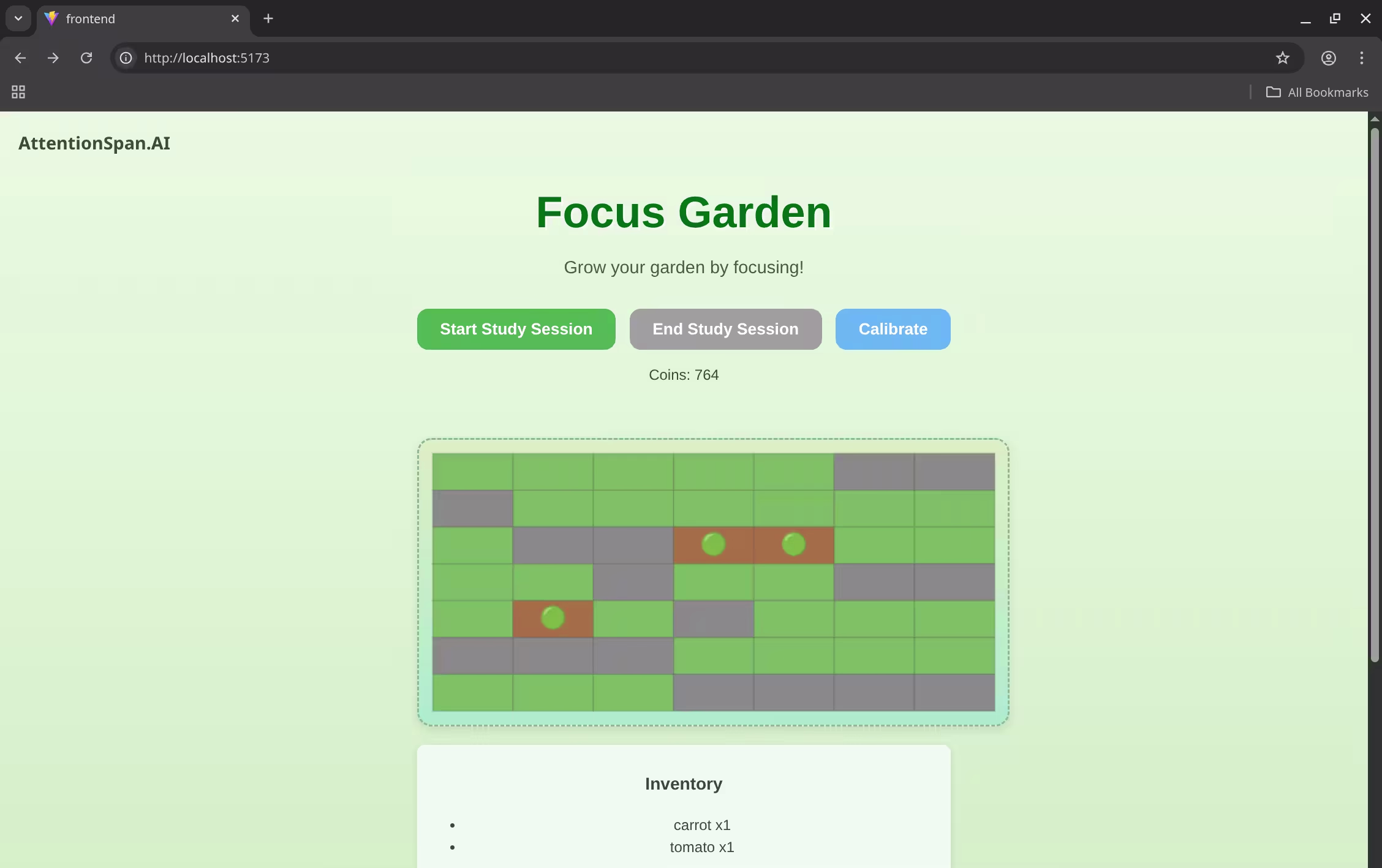The width and height of the screenshot is (1382, 868).
Task: Click the Calibrate button
Action: (x=892, y=329)
